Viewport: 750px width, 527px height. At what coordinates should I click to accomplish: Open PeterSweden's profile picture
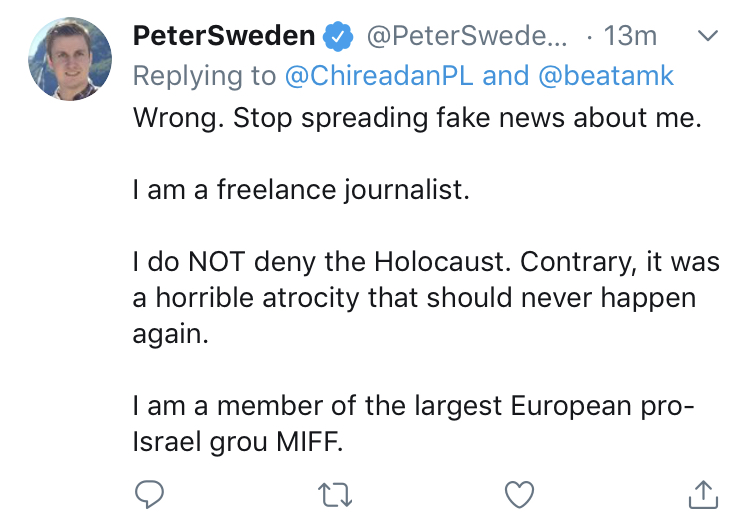tap(69, 59)
